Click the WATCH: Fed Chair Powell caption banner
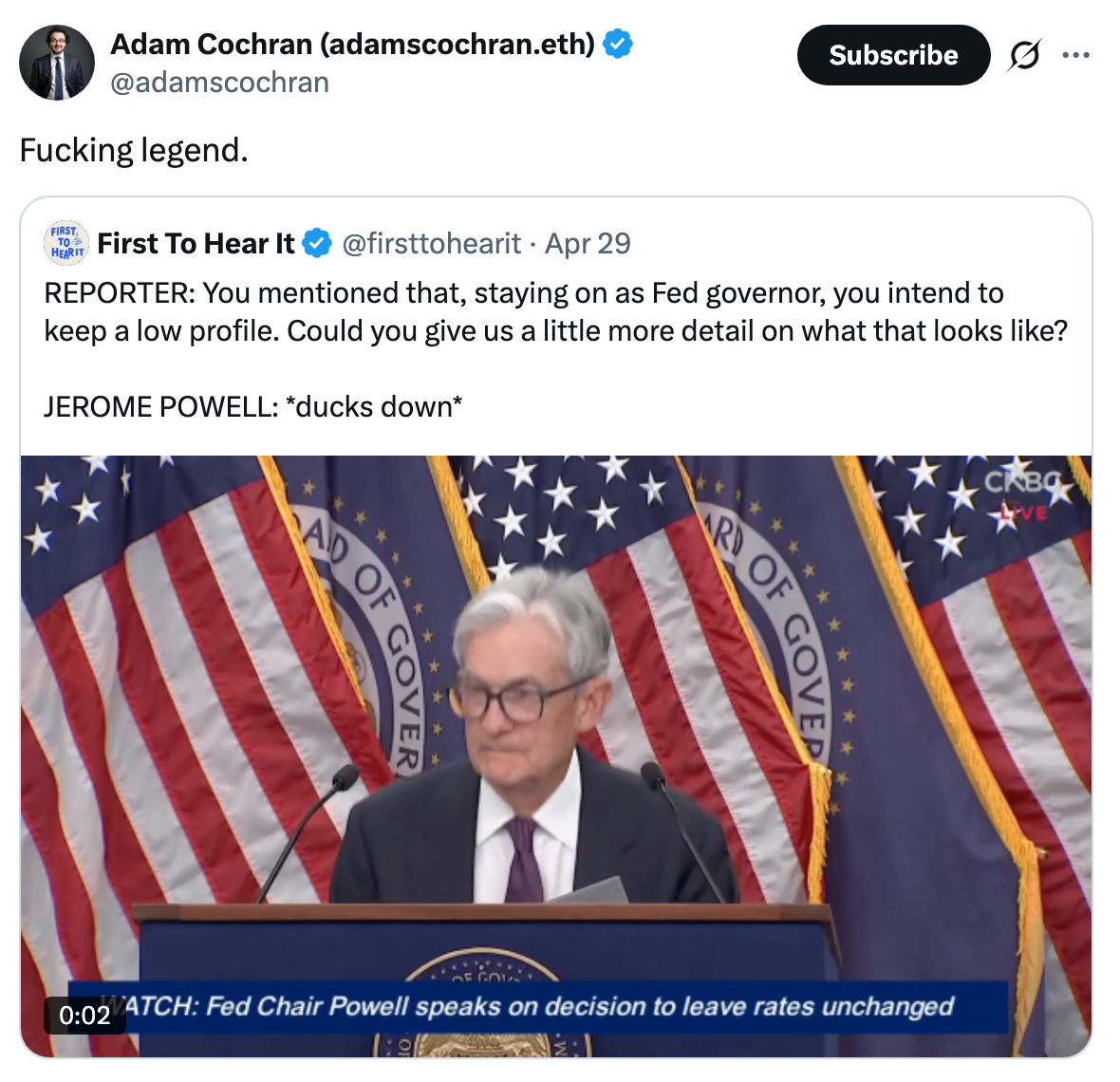Image resolution: width=1120 pixels, height=1082 pixels. (x=537, y=1006)
